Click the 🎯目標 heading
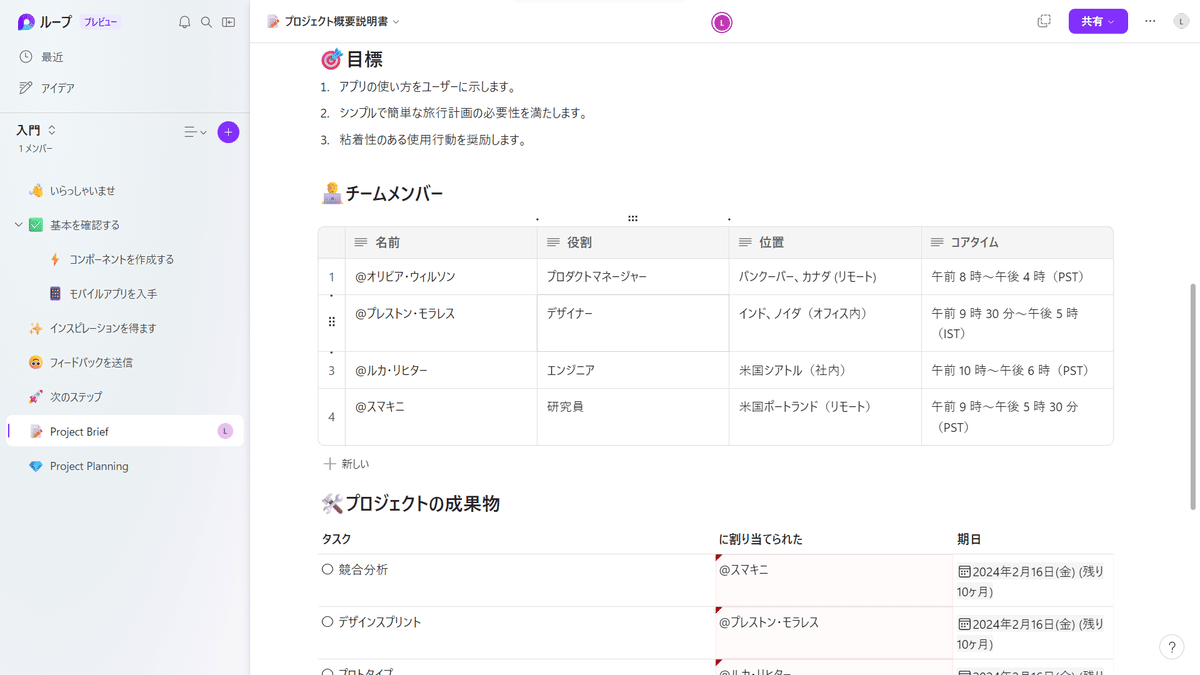1200x675 pixels. click(352, 59)
